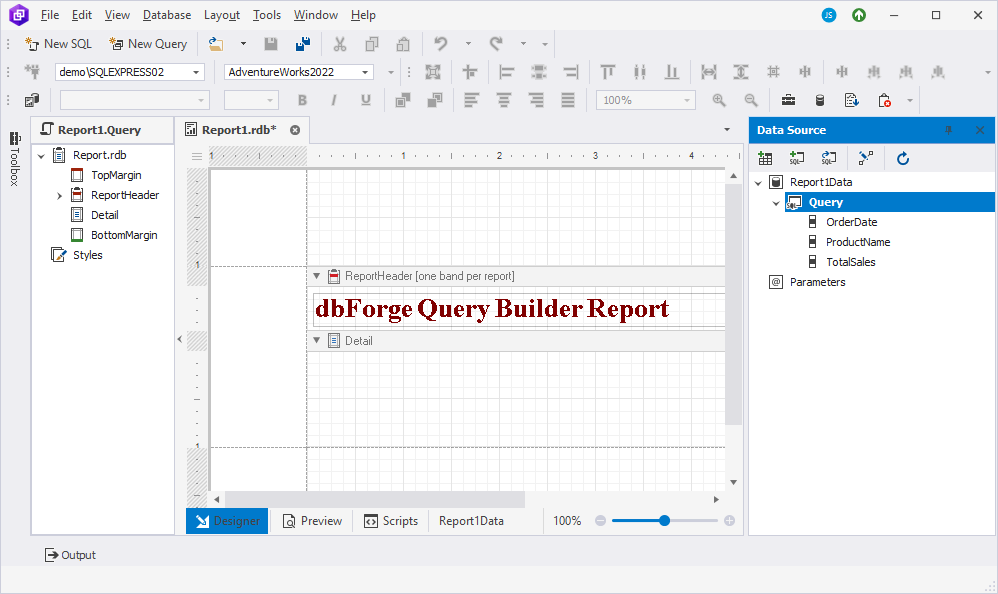The height and width of the screenshot is (594, 998).
Task: Select Styles in report tree
Action: 88,255
